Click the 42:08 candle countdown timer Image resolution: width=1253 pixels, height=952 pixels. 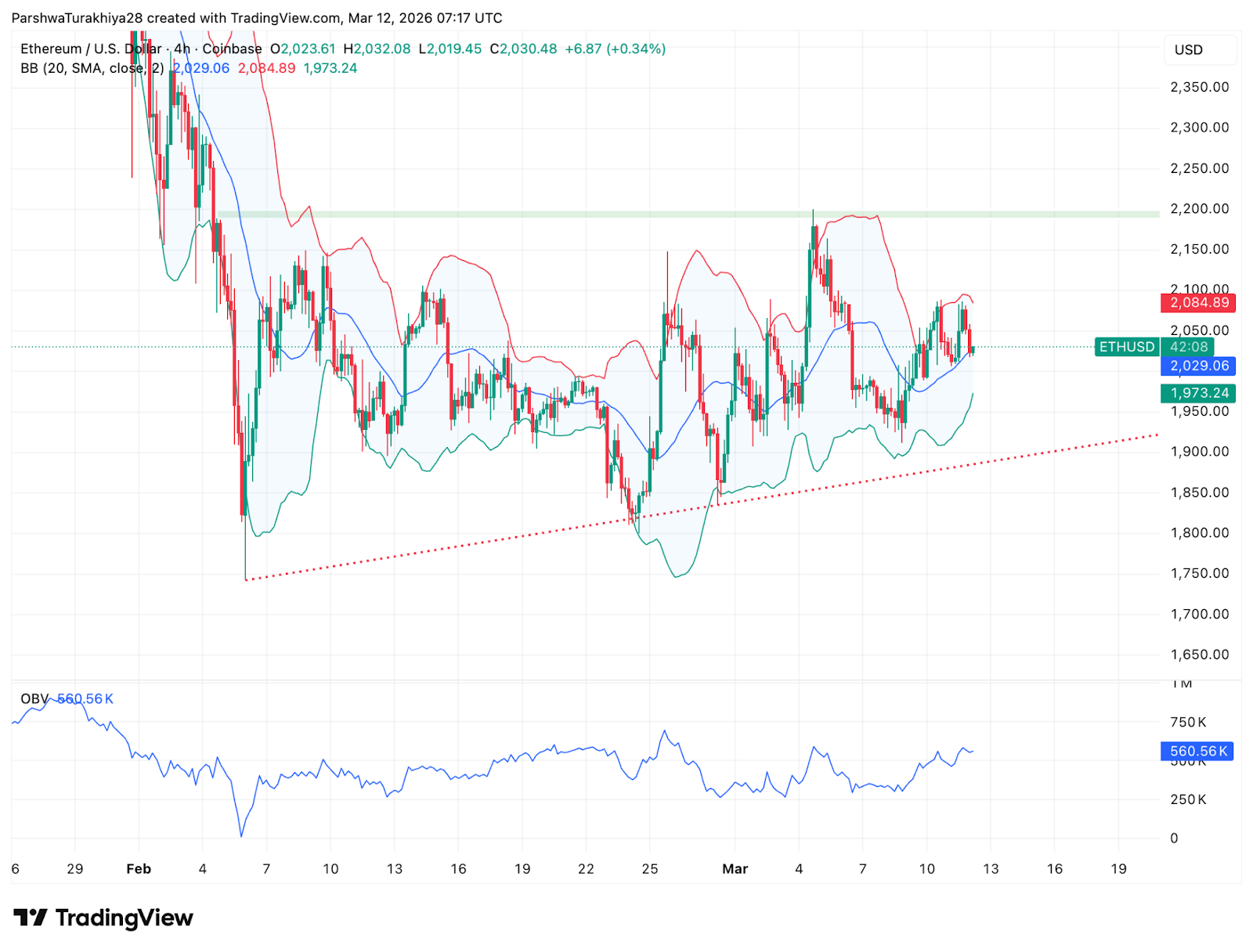coord(1188,347)
